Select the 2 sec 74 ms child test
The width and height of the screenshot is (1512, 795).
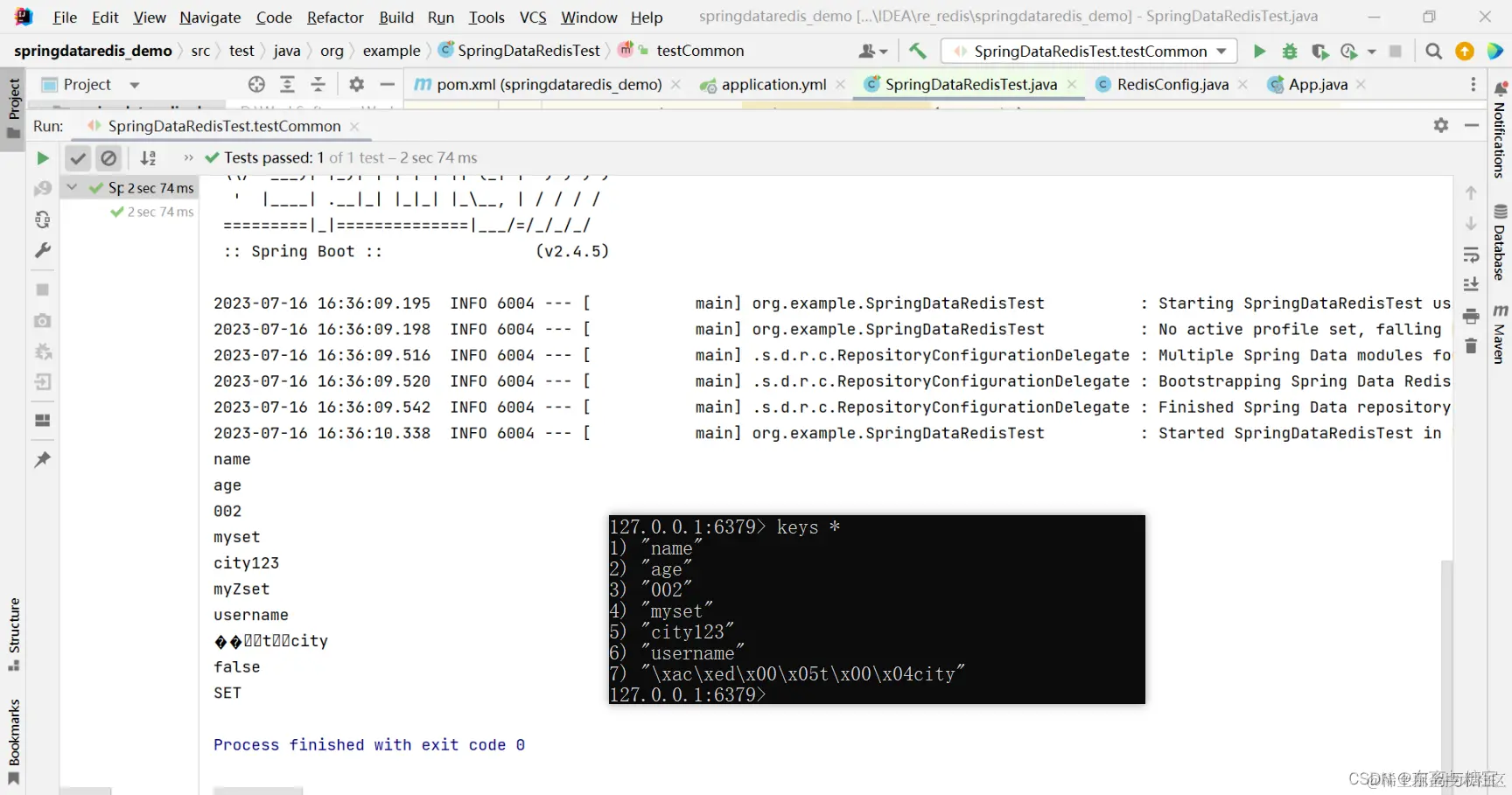click(x=152, y=212)
